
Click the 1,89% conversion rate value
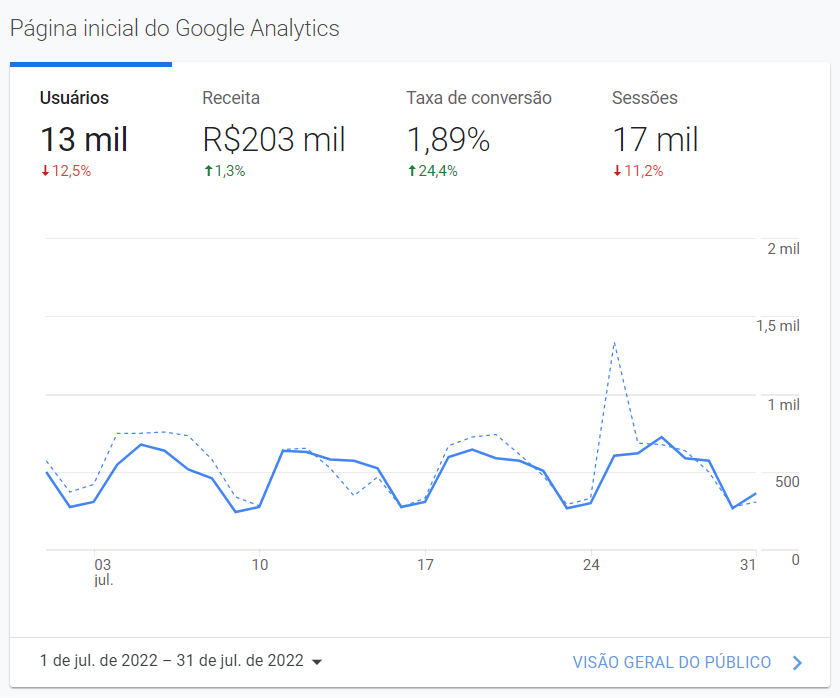(x=448, y=140)
